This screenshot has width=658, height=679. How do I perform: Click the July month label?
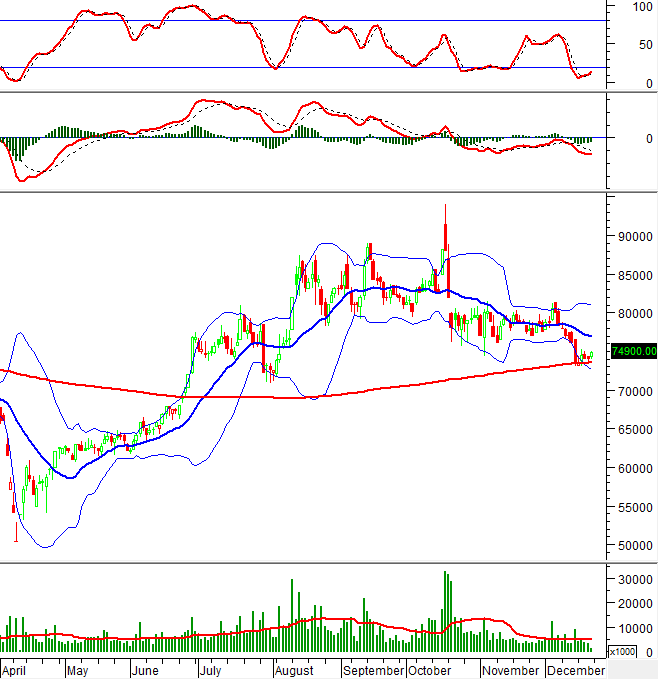pos(212,670)
